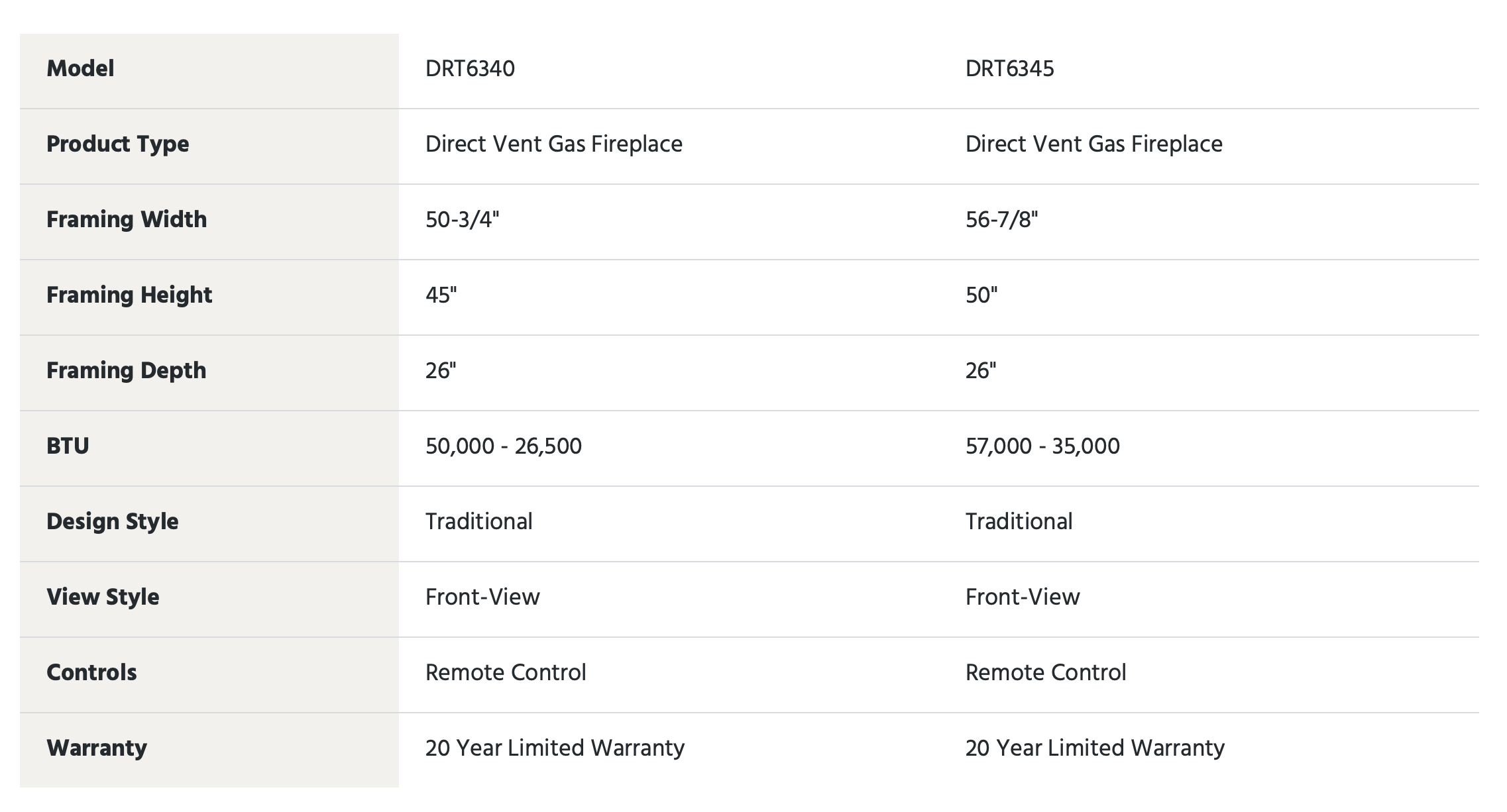
Task: Click the 45" framing height value
Action: (441, 295)
